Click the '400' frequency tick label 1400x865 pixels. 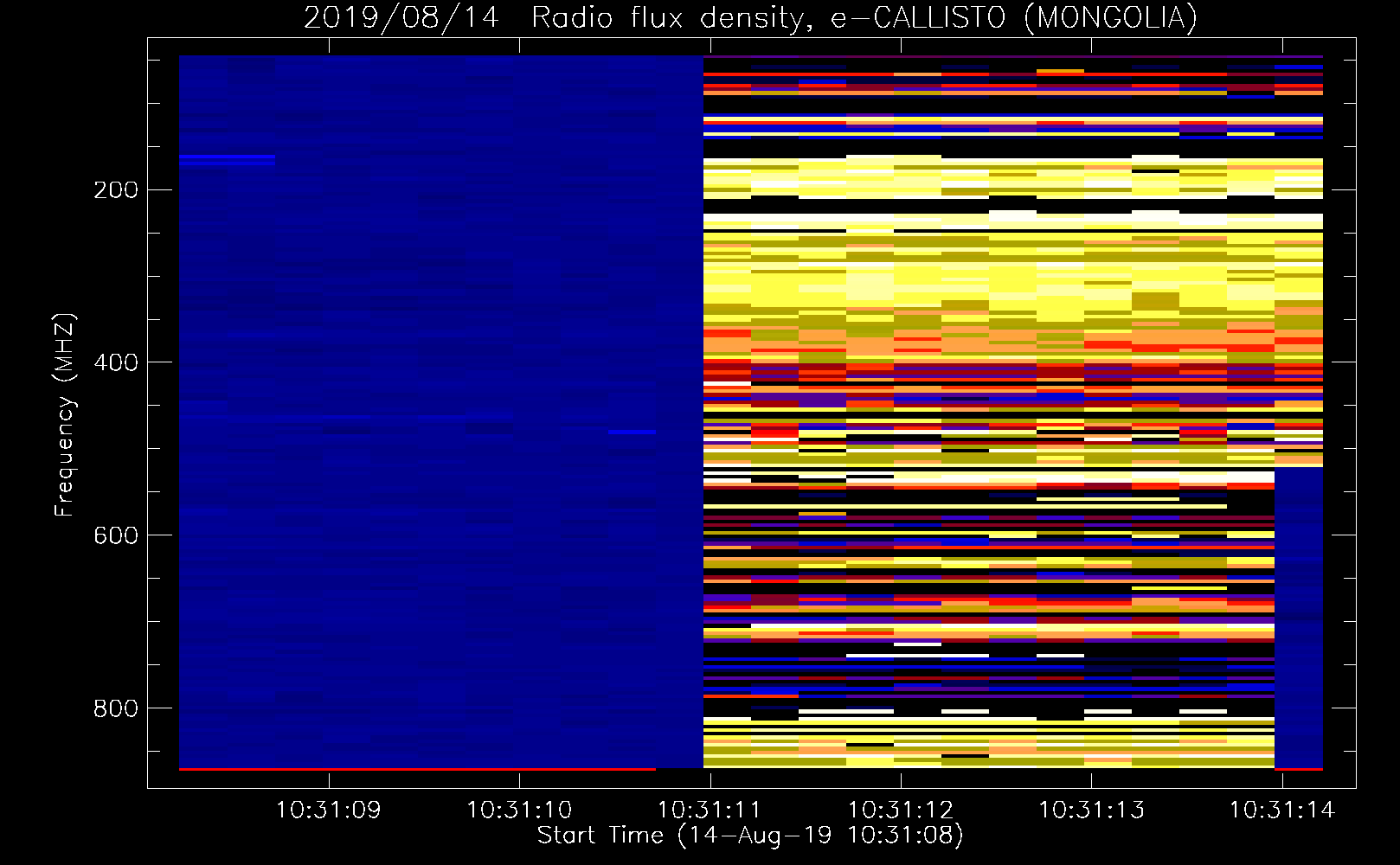[x=116, y=362]
